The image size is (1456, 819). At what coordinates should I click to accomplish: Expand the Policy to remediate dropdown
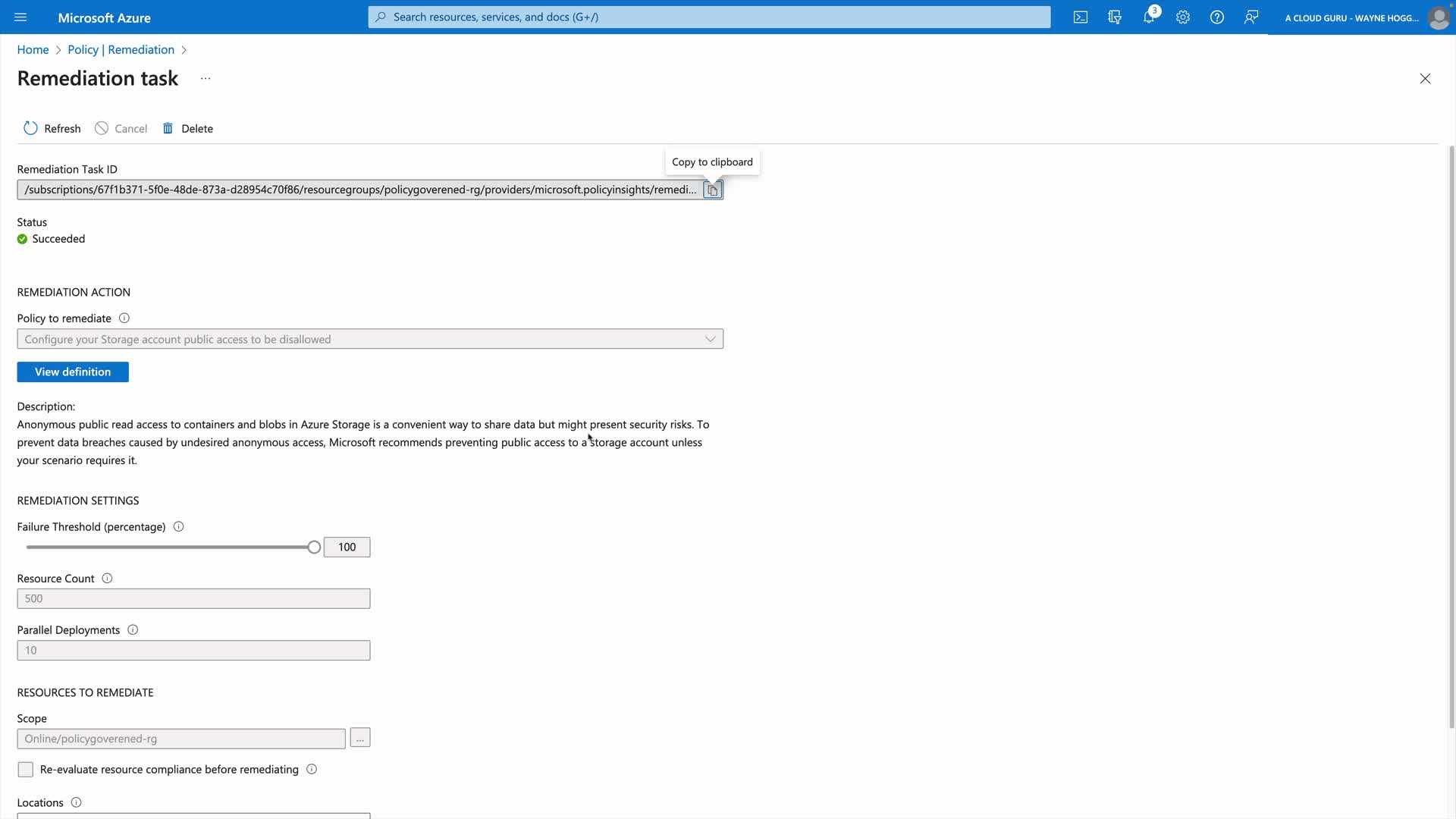710,339
